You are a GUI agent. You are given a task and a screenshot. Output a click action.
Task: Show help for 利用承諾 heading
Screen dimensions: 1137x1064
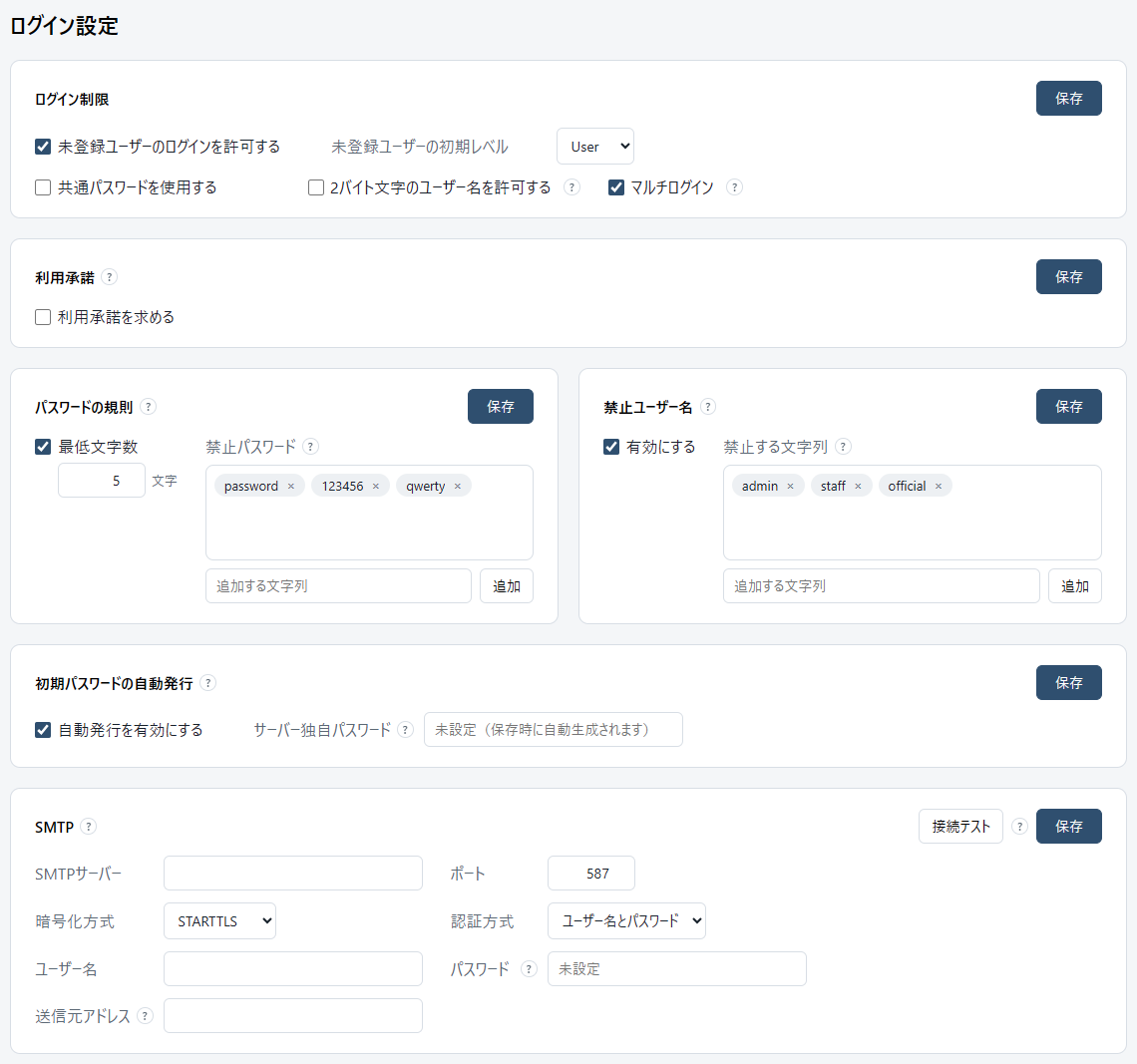[x=109, y=277]
